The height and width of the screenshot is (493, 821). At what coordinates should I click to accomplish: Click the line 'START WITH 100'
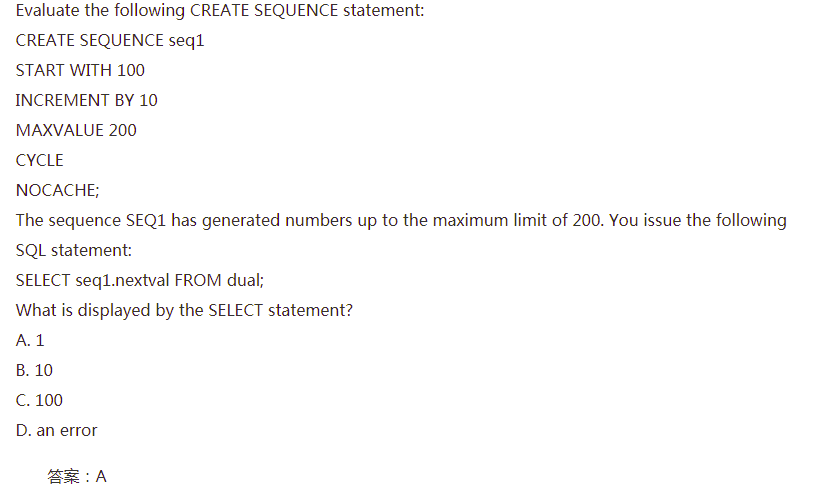pyautogui.click(x=80, y=70)
